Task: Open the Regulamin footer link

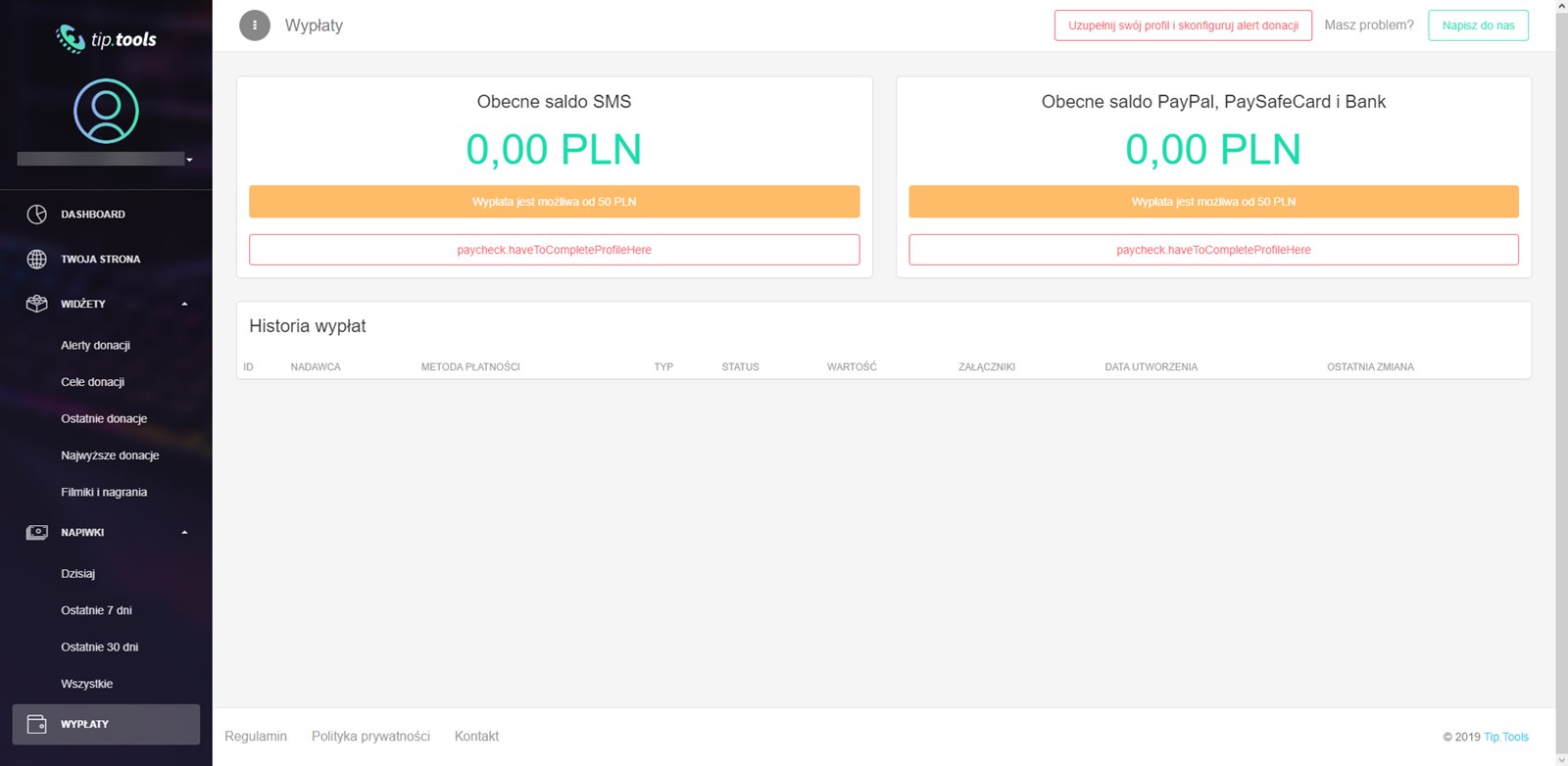Action: (x=256, y=737)
